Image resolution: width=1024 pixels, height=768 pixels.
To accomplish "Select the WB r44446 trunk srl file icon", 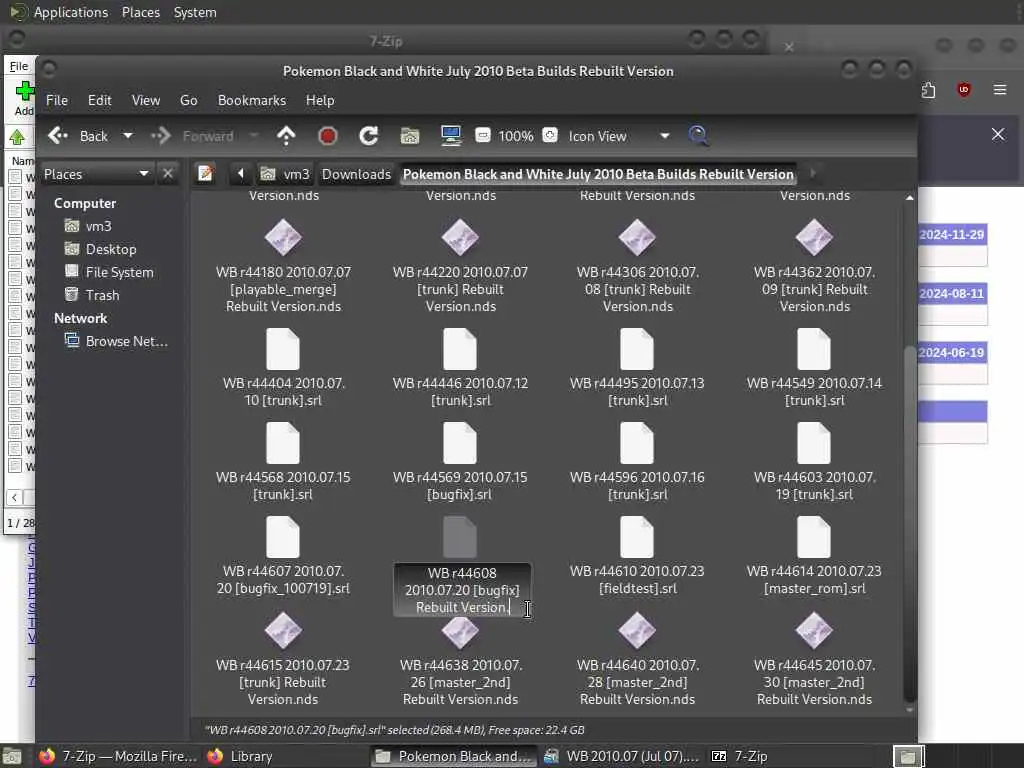I will point(460,349).
